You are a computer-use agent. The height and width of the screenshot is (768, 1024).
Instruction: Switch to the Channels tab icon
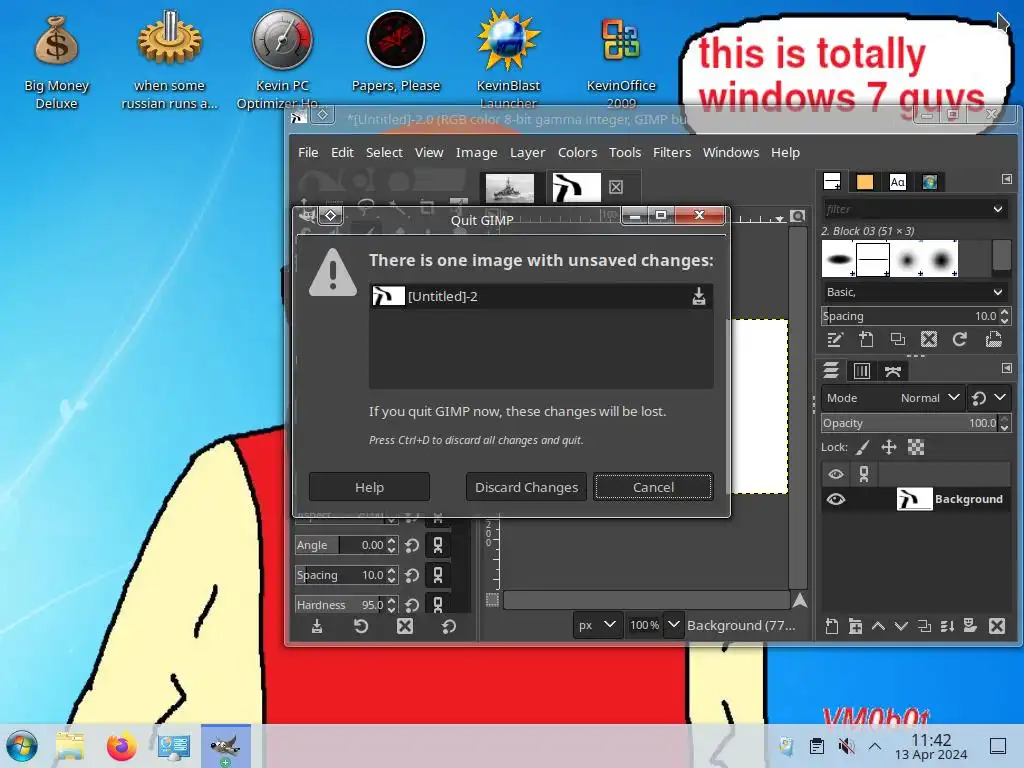[x=862, y=371]
